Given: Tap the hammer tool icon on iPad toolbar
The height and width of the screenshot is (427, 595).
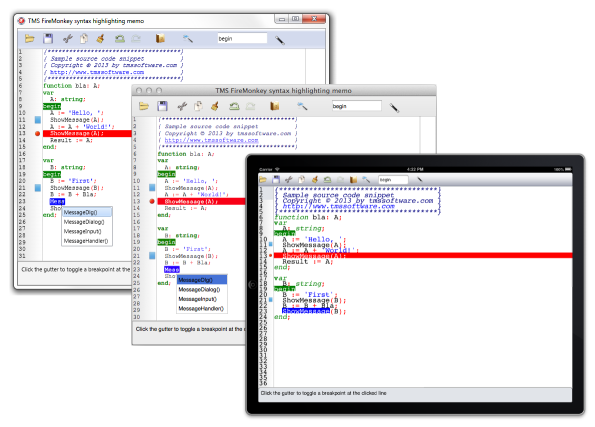Looking at the screenshot, I should [366, 179].
